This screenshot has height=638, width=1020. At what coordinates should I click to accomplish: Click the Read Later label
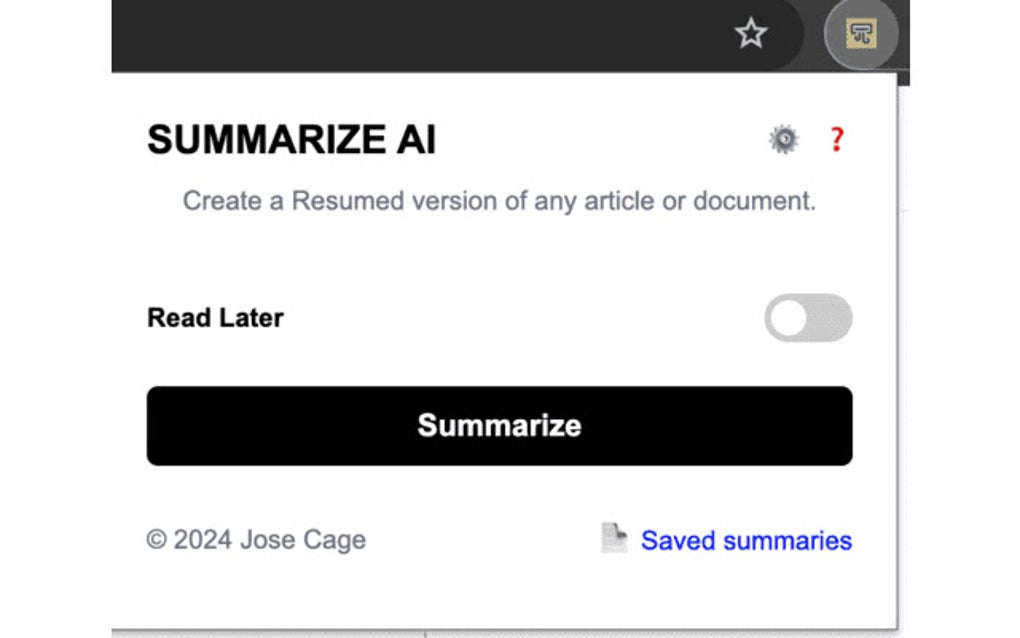(x=216, y=317)
